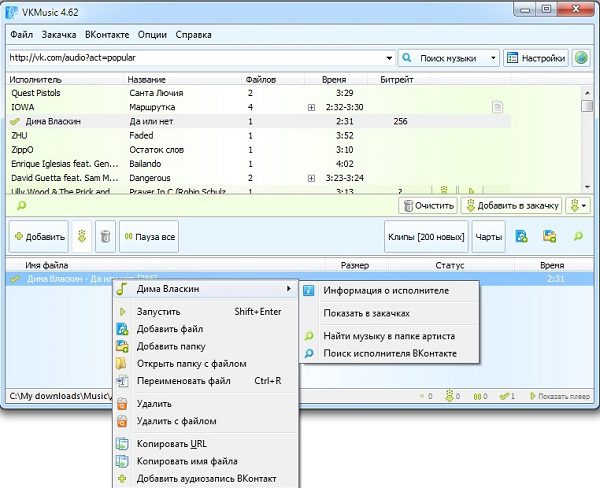This screenshot has width=600, height=488.
Task: Click Показать плеер in status bar
Action: (x=560, y=396)
